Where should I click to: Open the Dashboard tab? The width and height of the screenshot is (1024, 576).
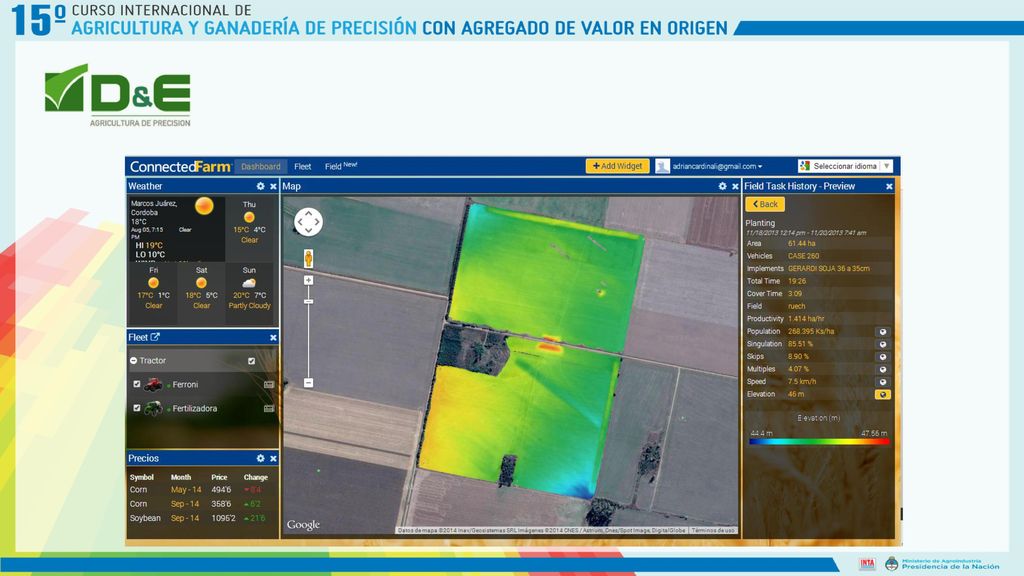[x=261, y=167]
